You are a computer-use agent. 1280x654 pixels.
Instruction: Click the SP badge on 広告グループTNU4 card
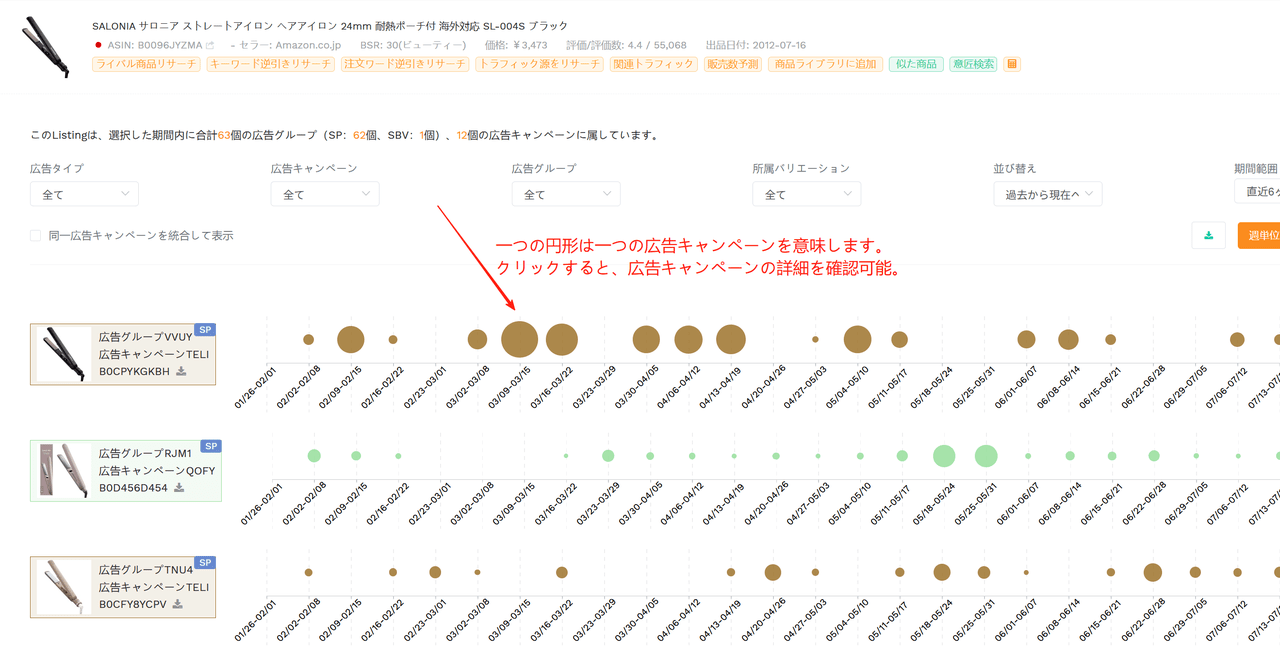205,563
